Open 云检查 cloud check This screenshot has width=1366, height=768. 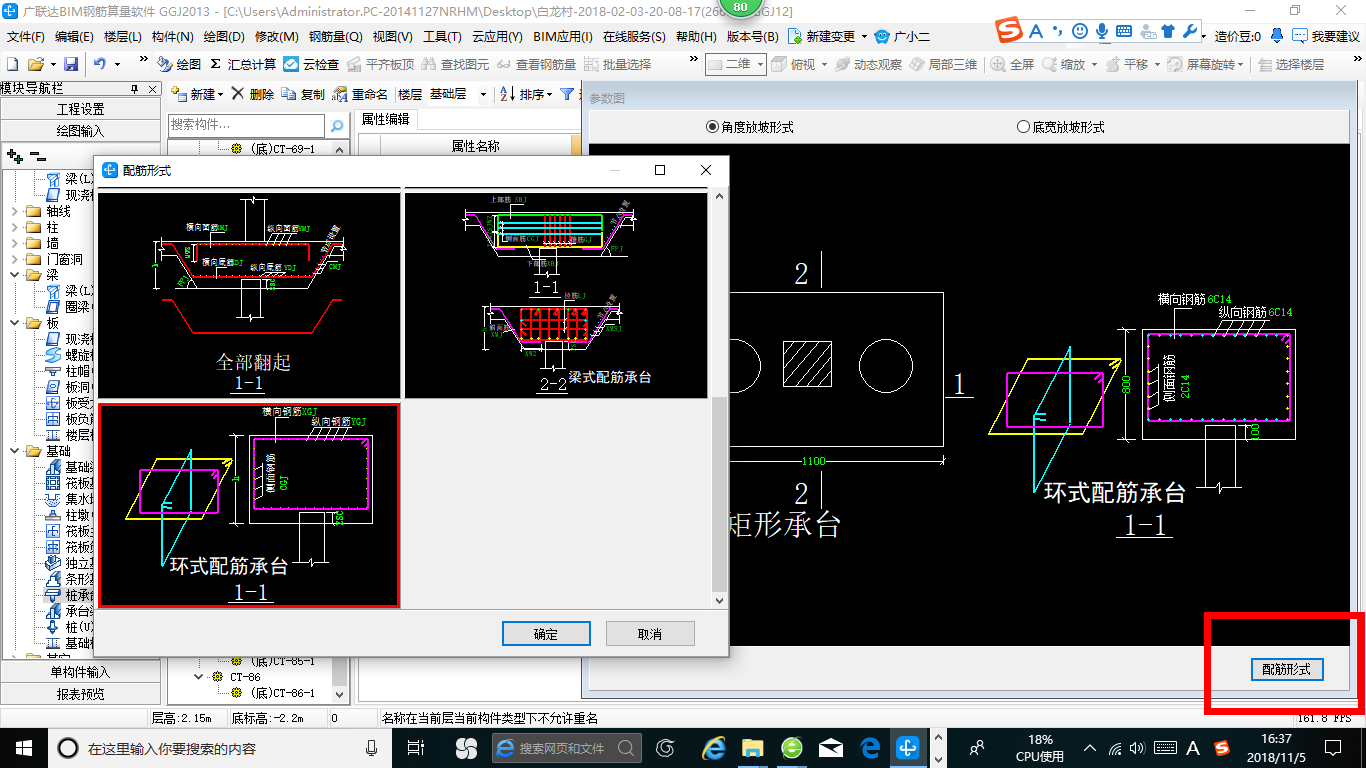coord(311,64)
